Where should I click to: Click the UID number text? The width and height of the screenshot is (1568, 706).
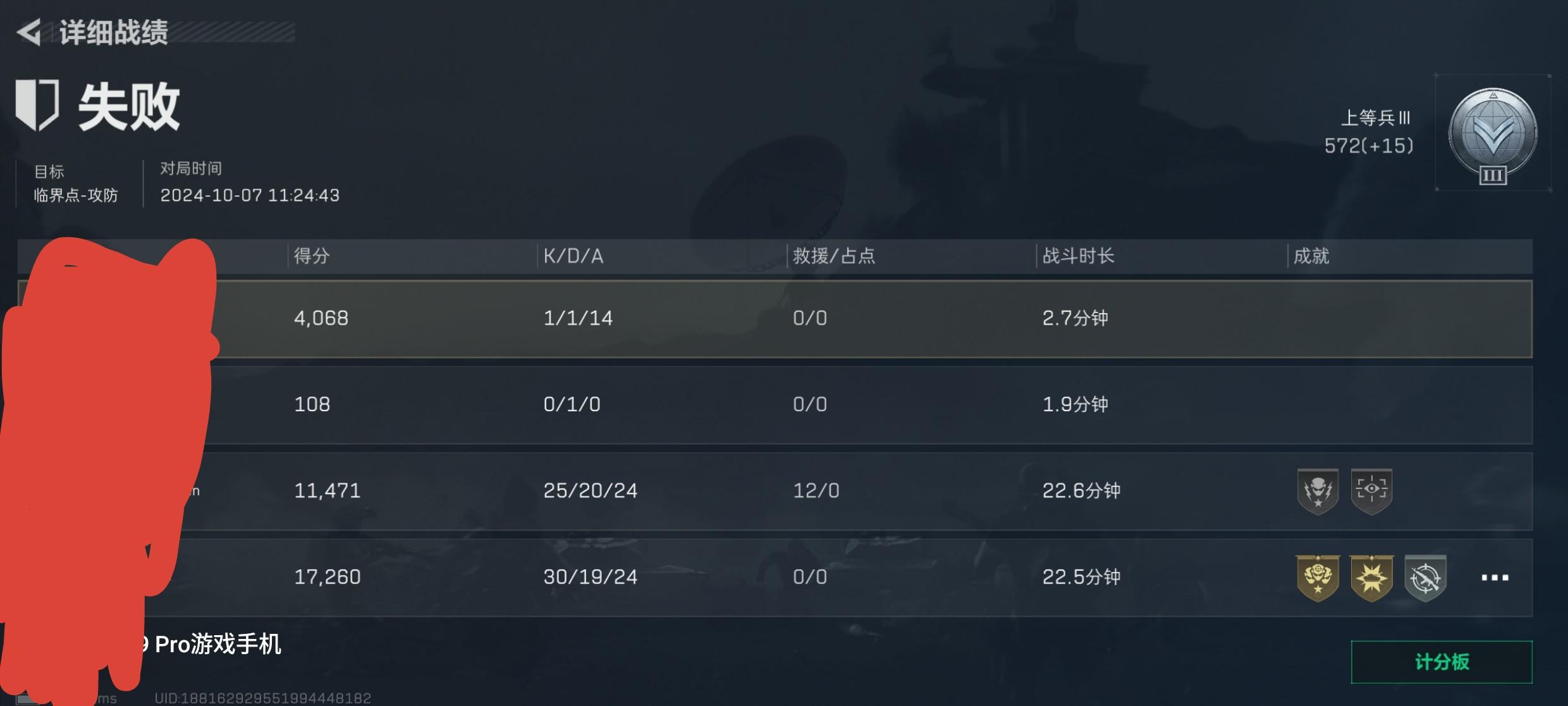[x=263, y=698]
